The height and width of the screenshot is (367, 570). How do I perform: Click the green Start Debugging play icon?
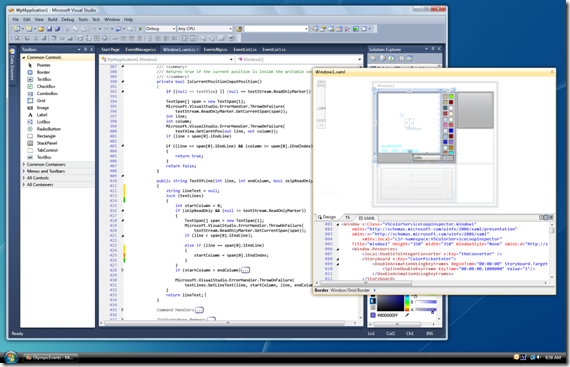[140, 29]
